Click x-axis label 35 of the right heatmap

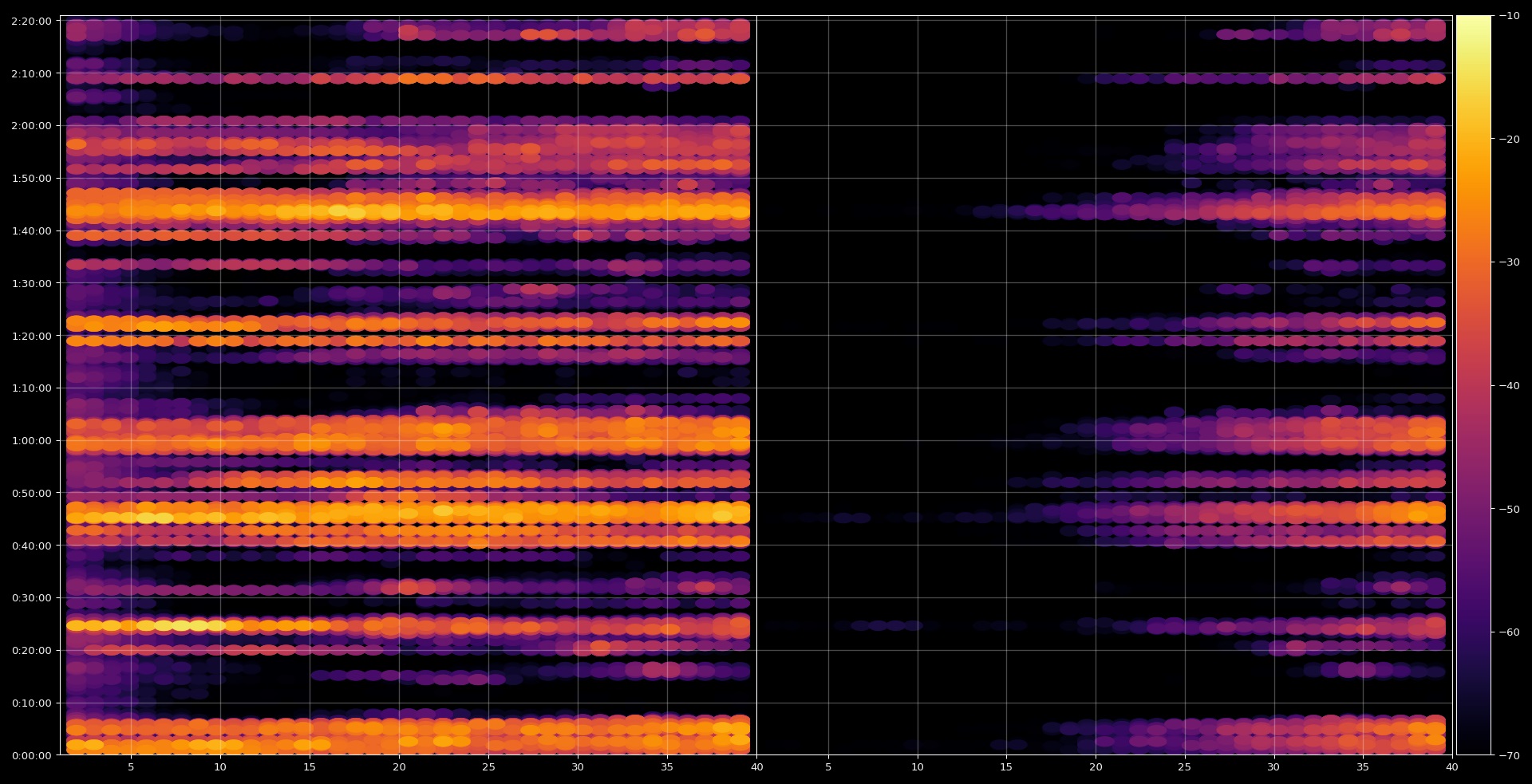pos(1363,767)
